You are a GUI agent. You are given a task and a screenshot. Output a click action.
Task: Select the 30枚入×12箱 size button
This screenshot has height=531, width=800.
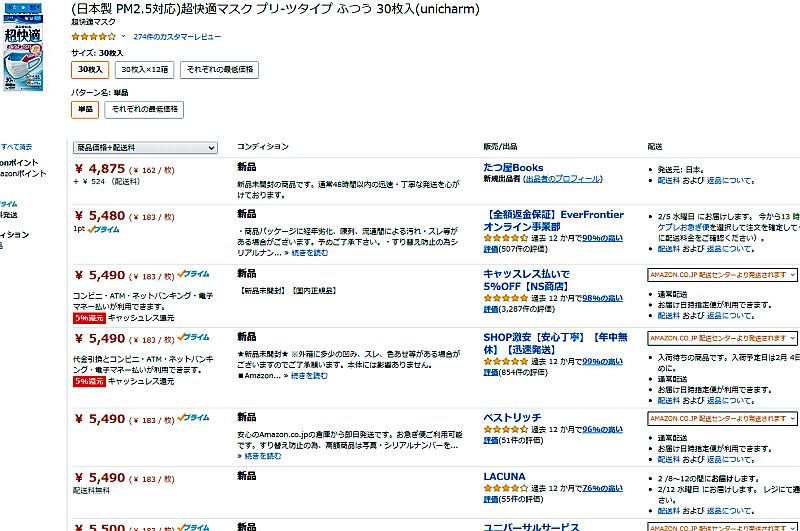(x=144, y=69)
